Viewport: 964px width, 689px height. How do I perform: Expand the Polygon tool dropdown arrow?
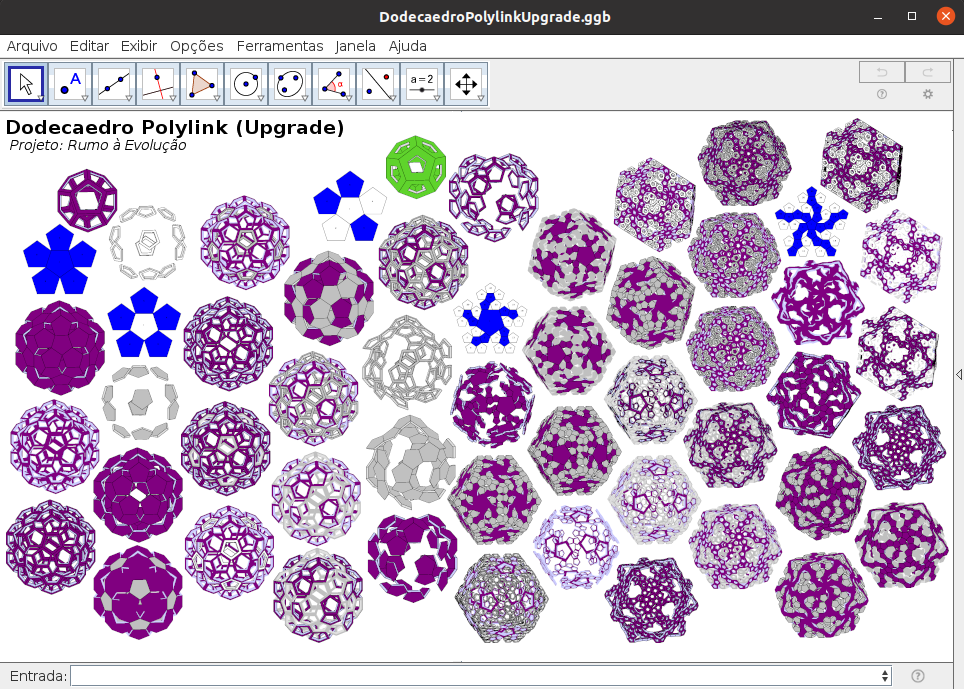217,98
